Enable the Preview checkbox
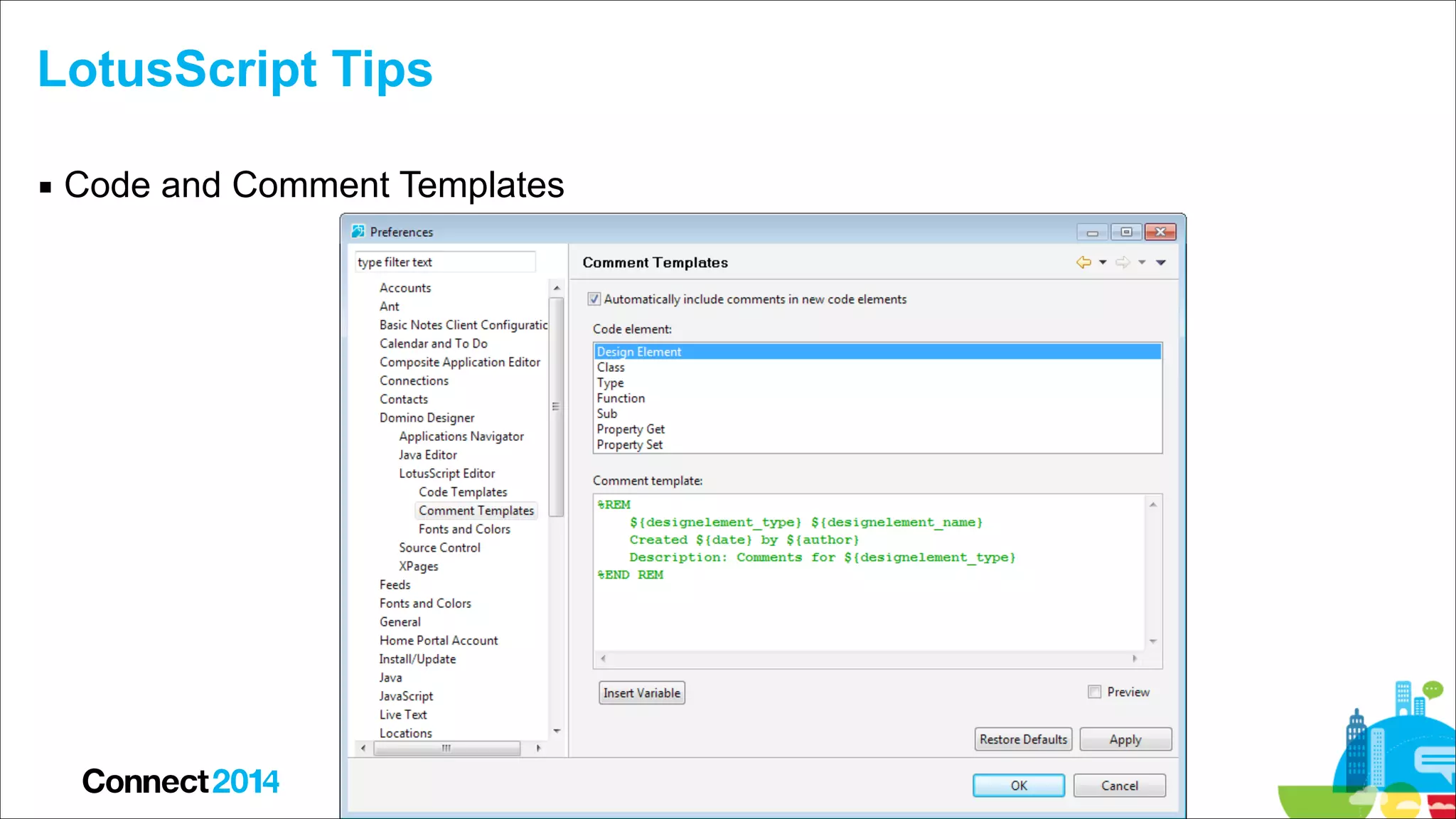Image resolution: width=1456 pixels, height=819 pixels. coord(1095,692)
